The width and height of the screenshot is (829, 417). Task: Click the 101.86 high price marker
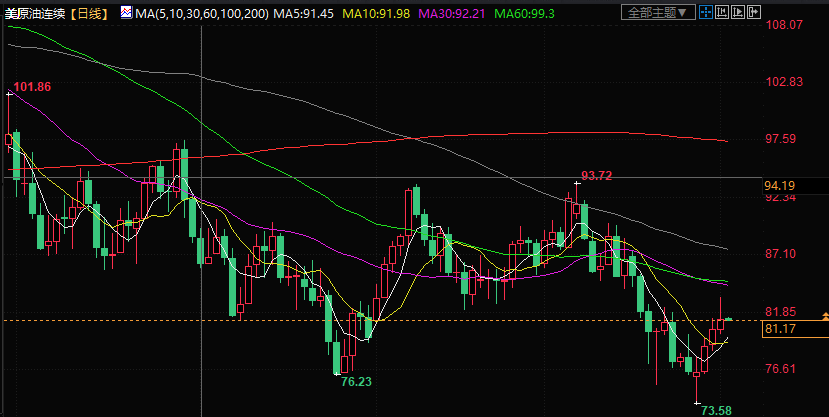click(33, 87)
